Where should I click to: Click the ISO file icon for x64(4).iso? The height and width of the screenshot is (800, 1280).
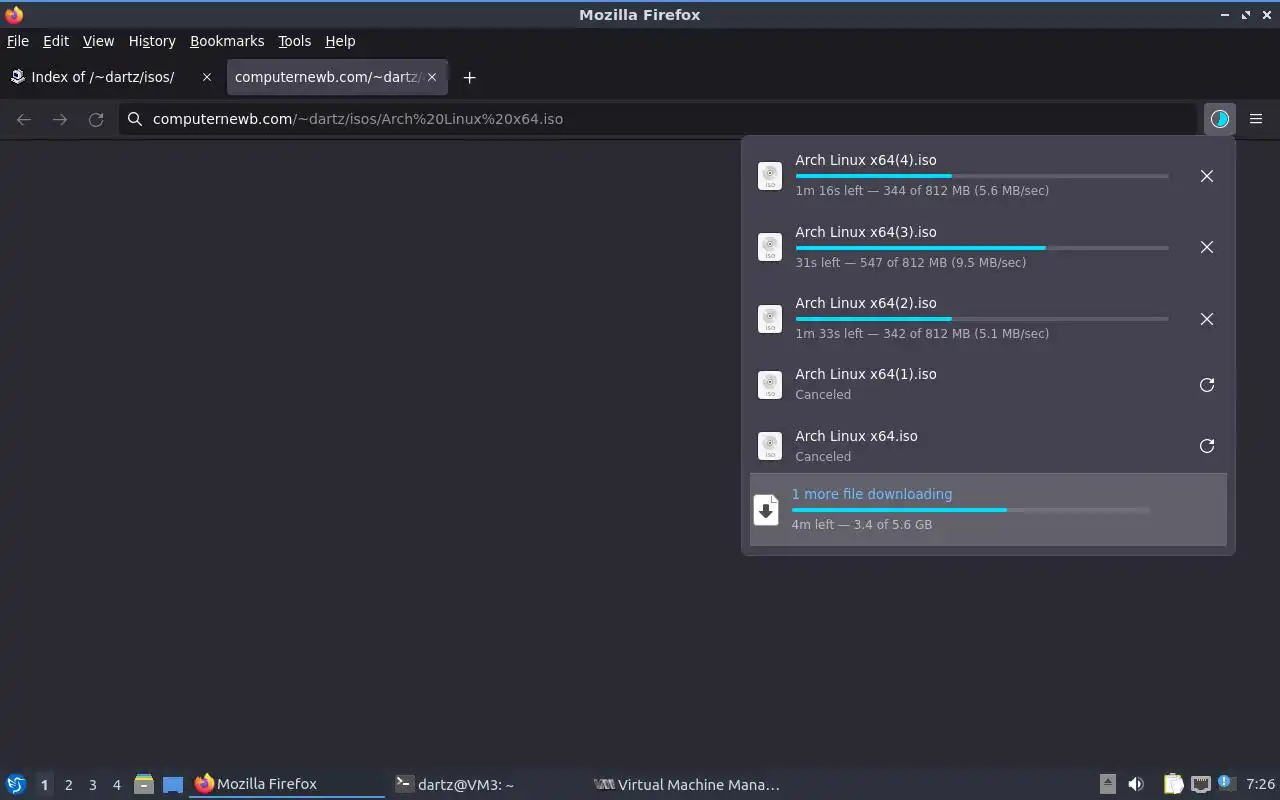point(770,176)
